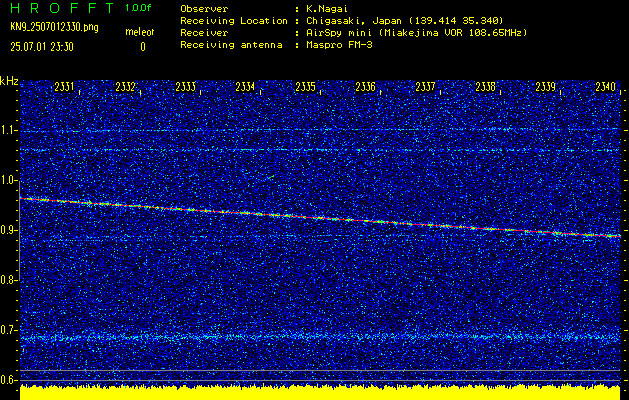The width and height of the screenshot is (629, 400).
Task: Click the AirSpy mini receiver description
Action: (417, 33)
